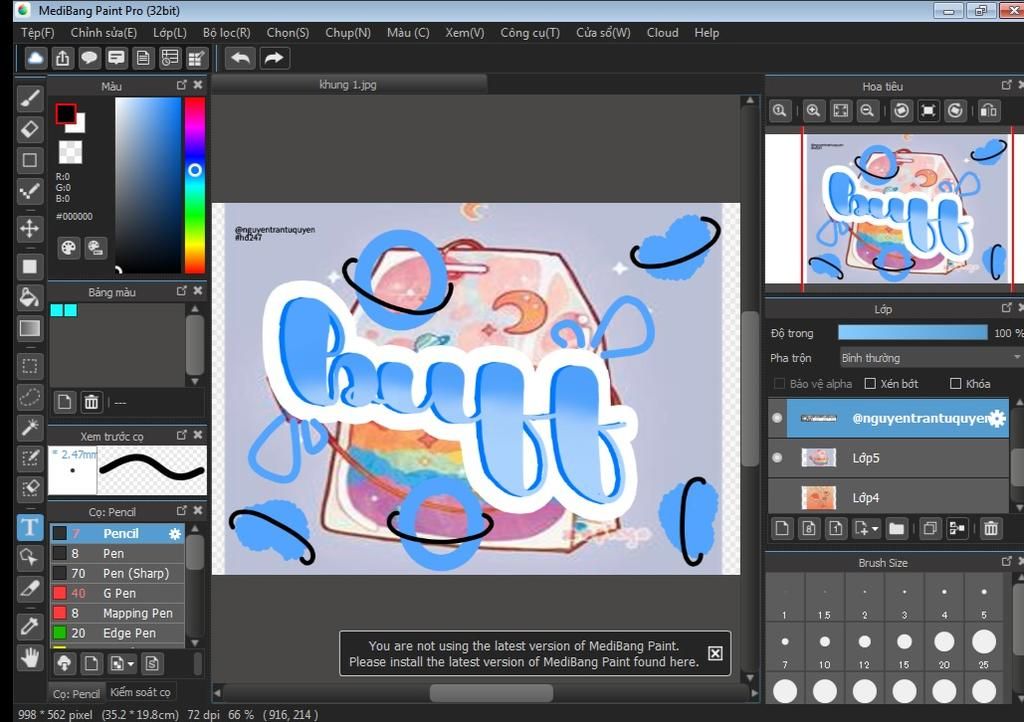Click the Undo arrow in toolbar

pyautogui.click(x=240, y=58)
